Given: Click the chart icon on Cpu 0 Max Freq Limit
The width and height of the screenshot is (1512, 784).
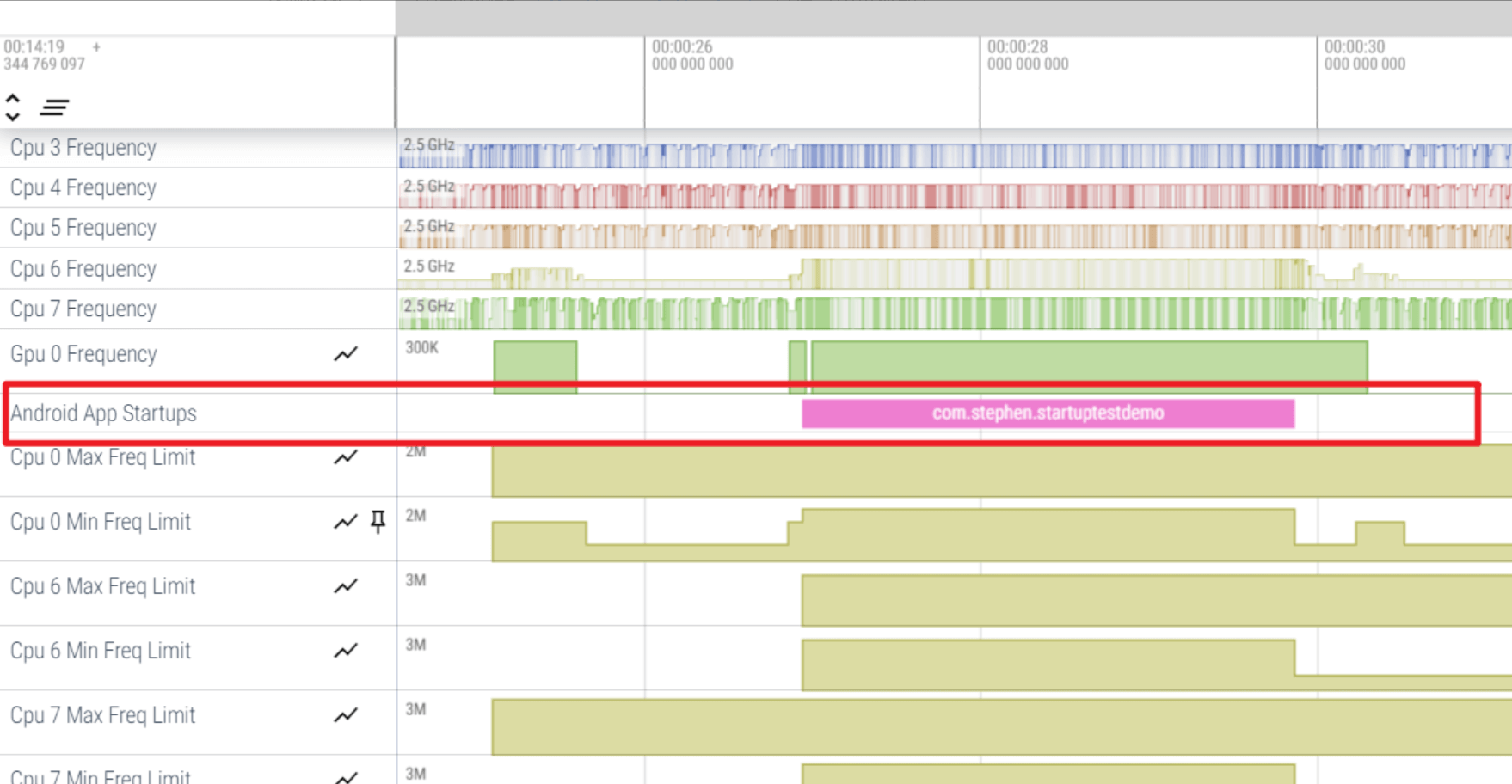Looking at the screenshot, I should (346, 457).
